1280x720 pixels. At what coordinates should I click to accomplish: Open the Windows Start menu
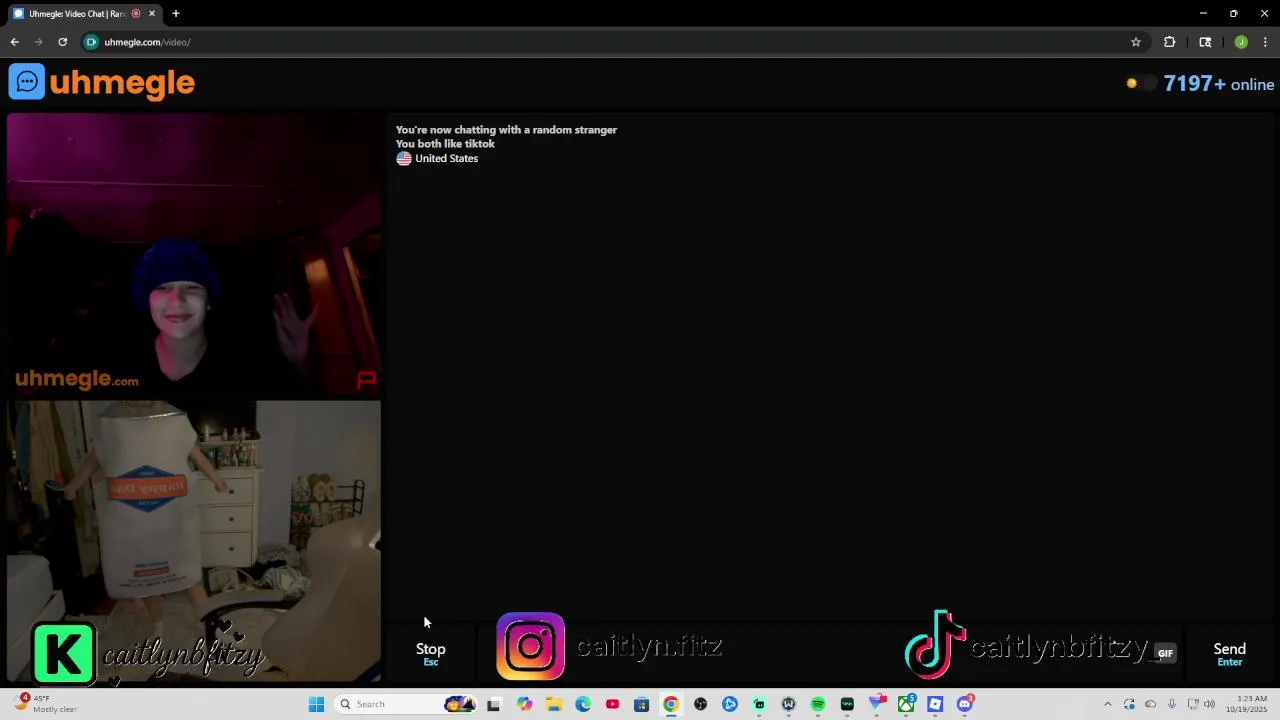click(316, 704)
